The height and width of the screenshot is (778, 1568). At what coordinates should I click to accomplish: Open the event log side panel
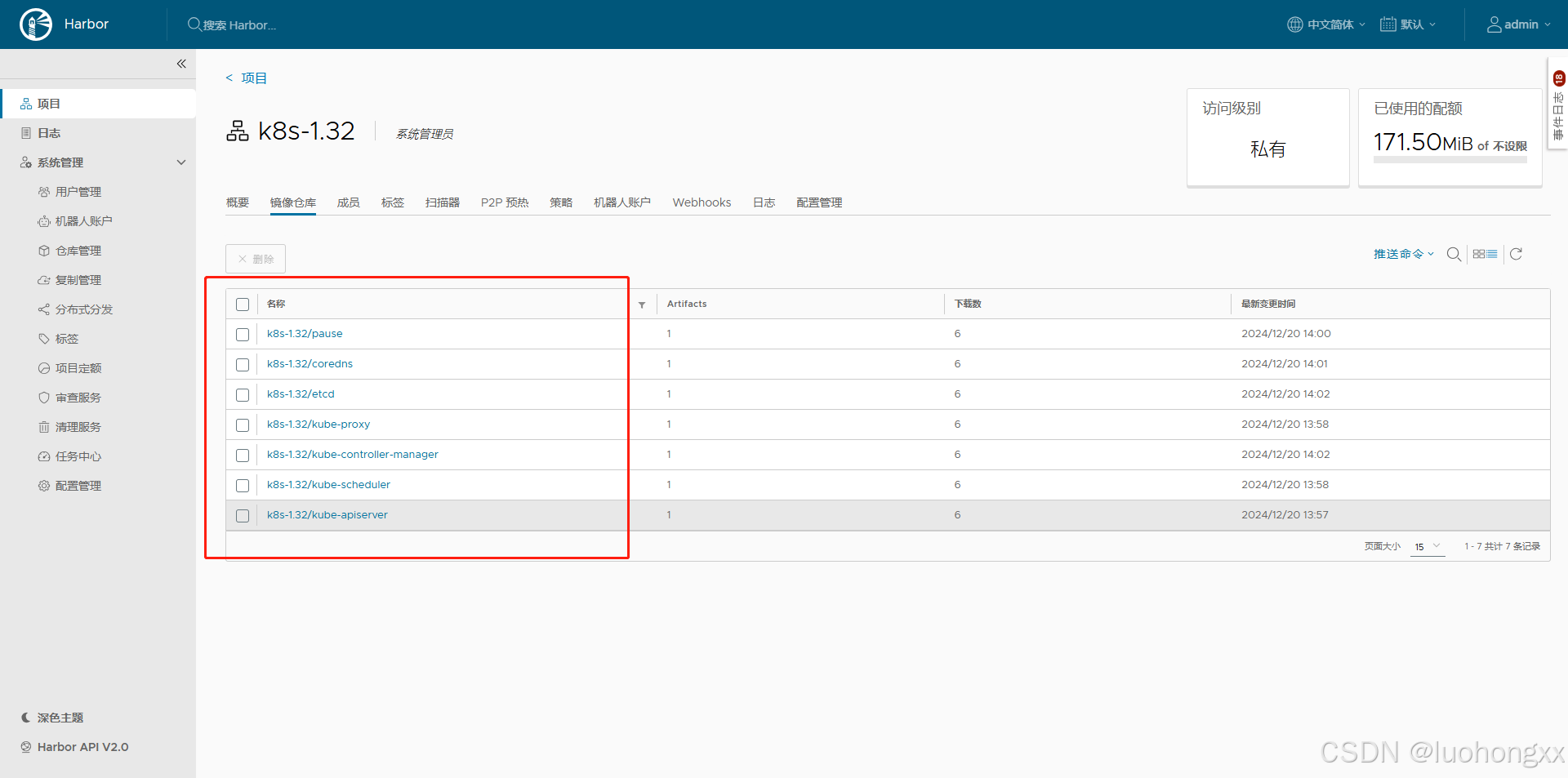pos(1558,104)
